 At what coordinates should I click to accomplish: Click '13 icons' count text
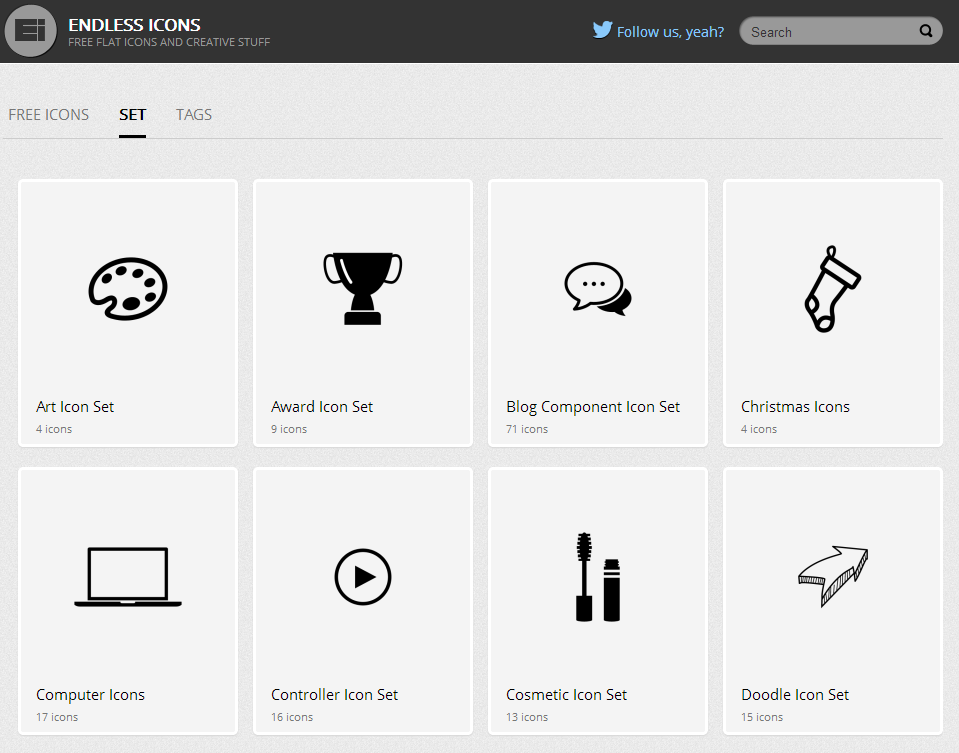pos(527,717)
